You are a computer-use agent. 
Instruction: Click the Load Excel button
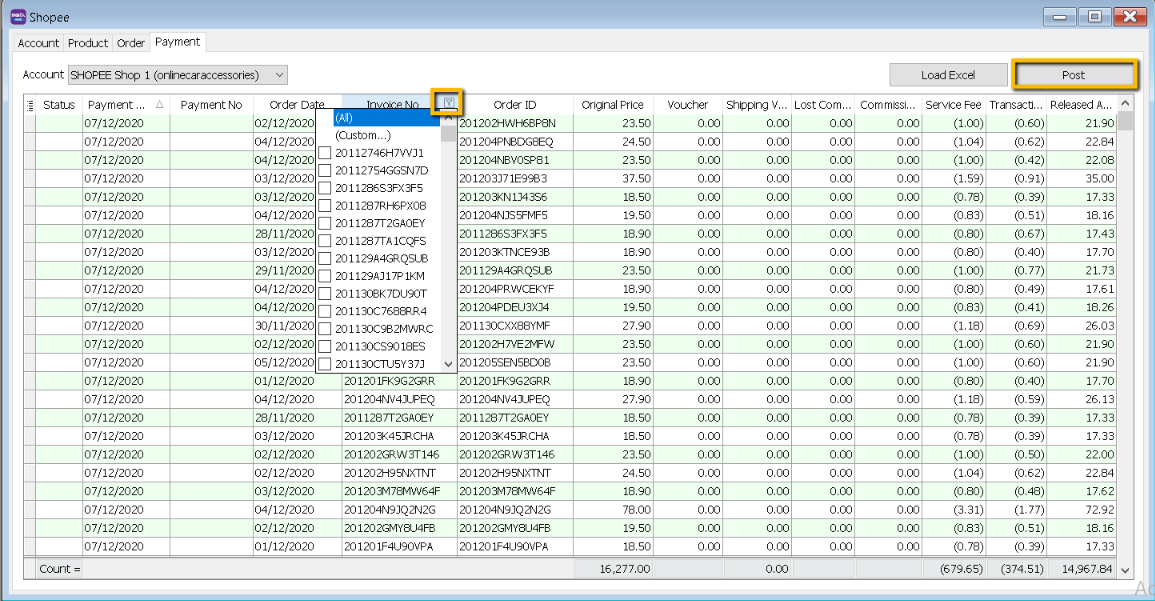[x=947, y=75]
